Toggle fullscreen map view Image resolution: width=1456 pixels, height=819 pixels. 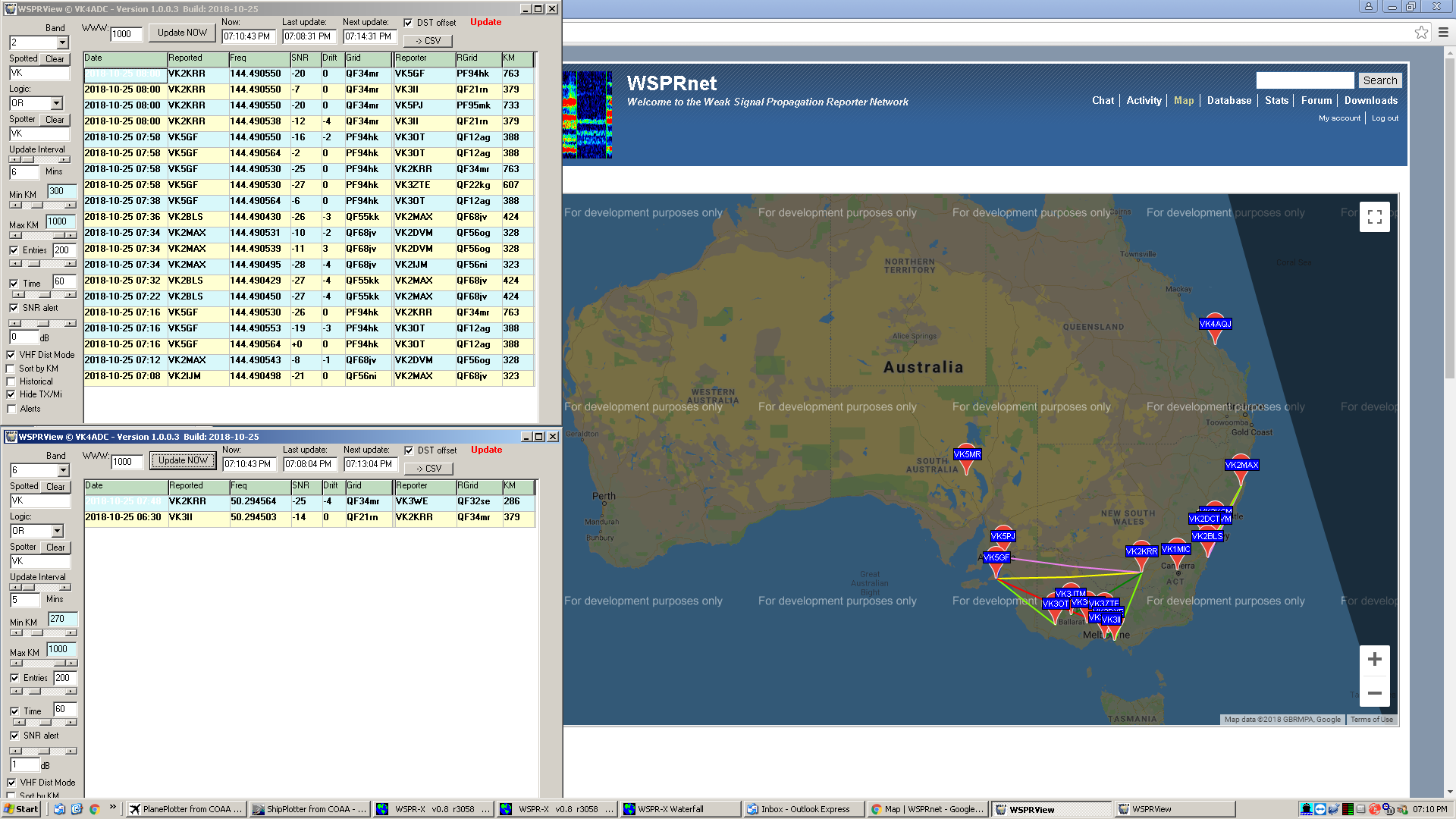(x=1374, y=217)
